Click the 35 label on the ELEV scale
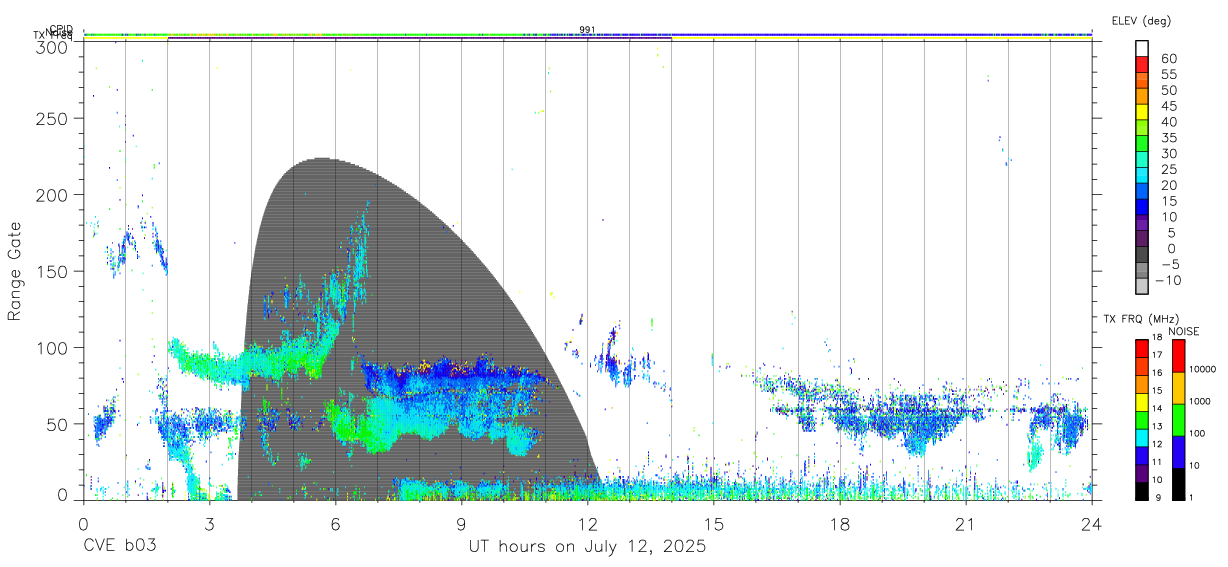Viewport: 1228px width, 567px height. pos(1168,138)
